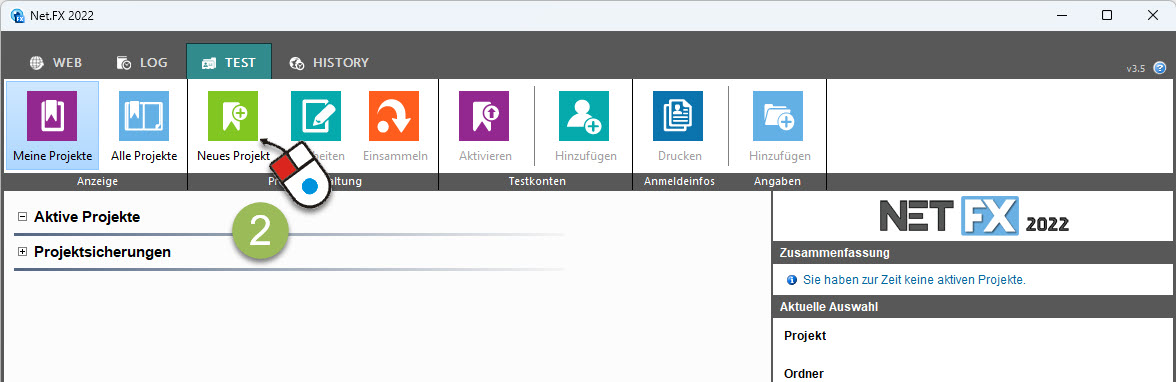The width and height of the screenshot is (1176, 382).
Task: Click the Projektsicherungen heading text
Action: pos(103,252)
